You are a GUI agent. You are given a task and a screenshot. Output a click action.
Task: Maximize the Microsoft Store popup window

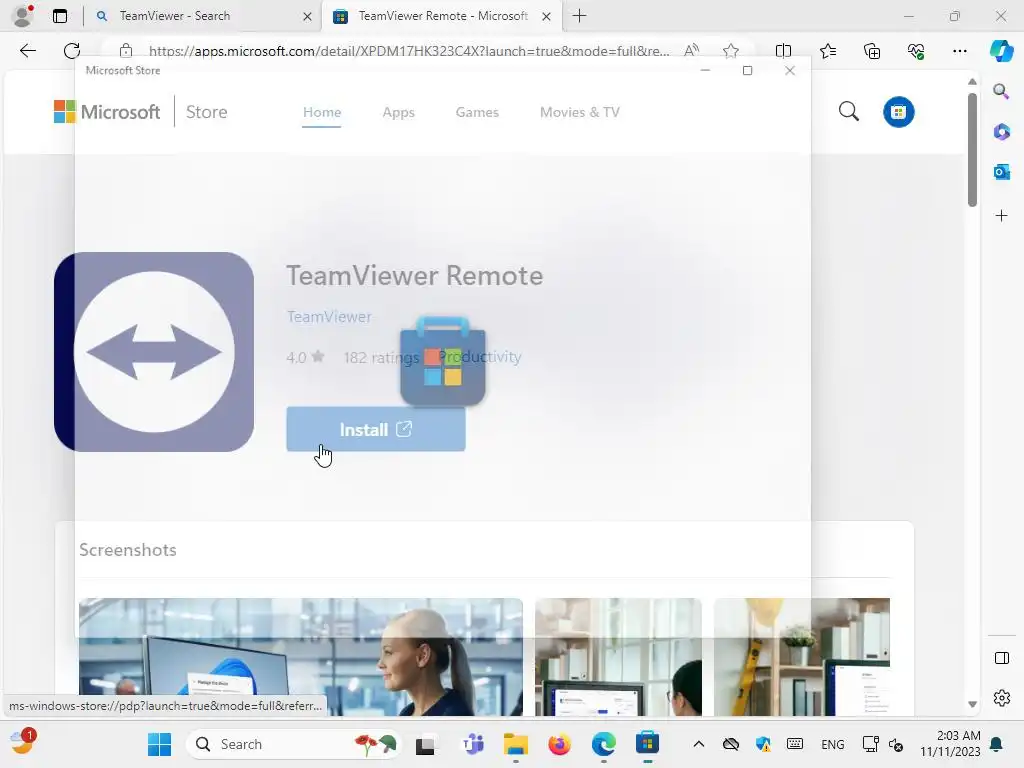tap(747, 71)
